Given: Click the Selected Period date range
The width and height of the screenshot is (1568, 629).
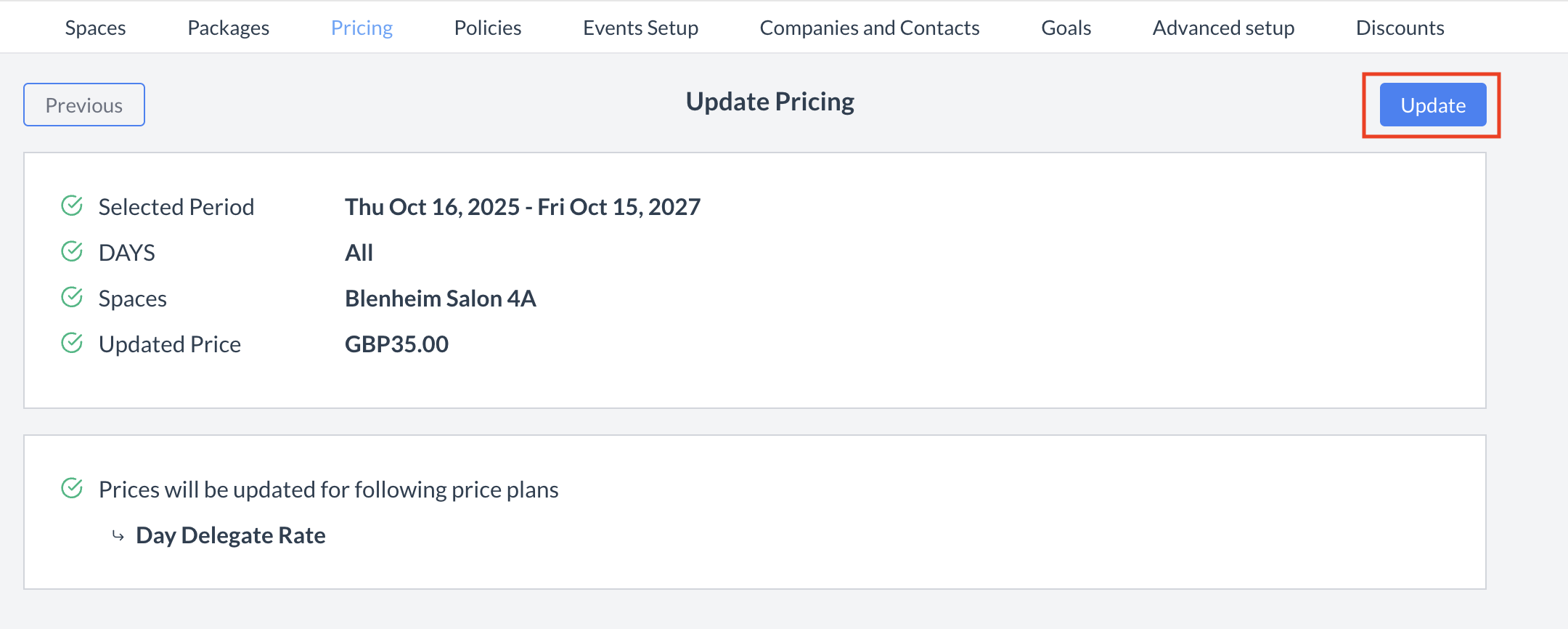Looking at the screenshot, I should click(x=523, y=206).
